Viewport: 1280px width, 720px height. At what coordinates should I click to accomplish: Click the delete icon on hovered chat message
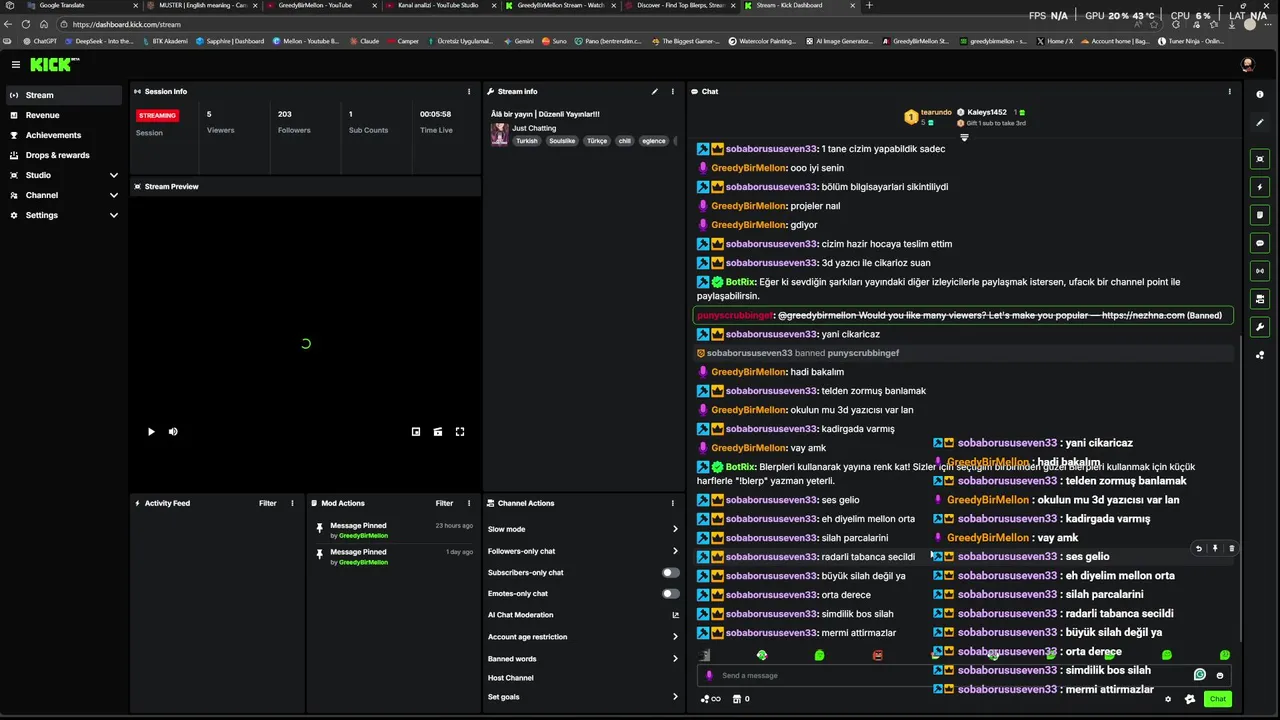point(1231,548)
